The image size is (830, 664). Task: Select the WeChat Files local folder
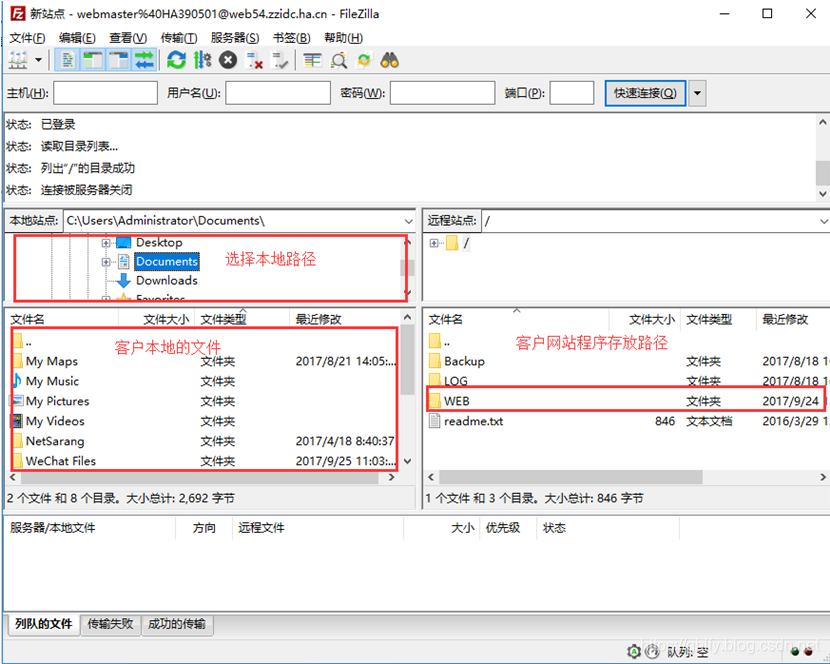(61, 461)
